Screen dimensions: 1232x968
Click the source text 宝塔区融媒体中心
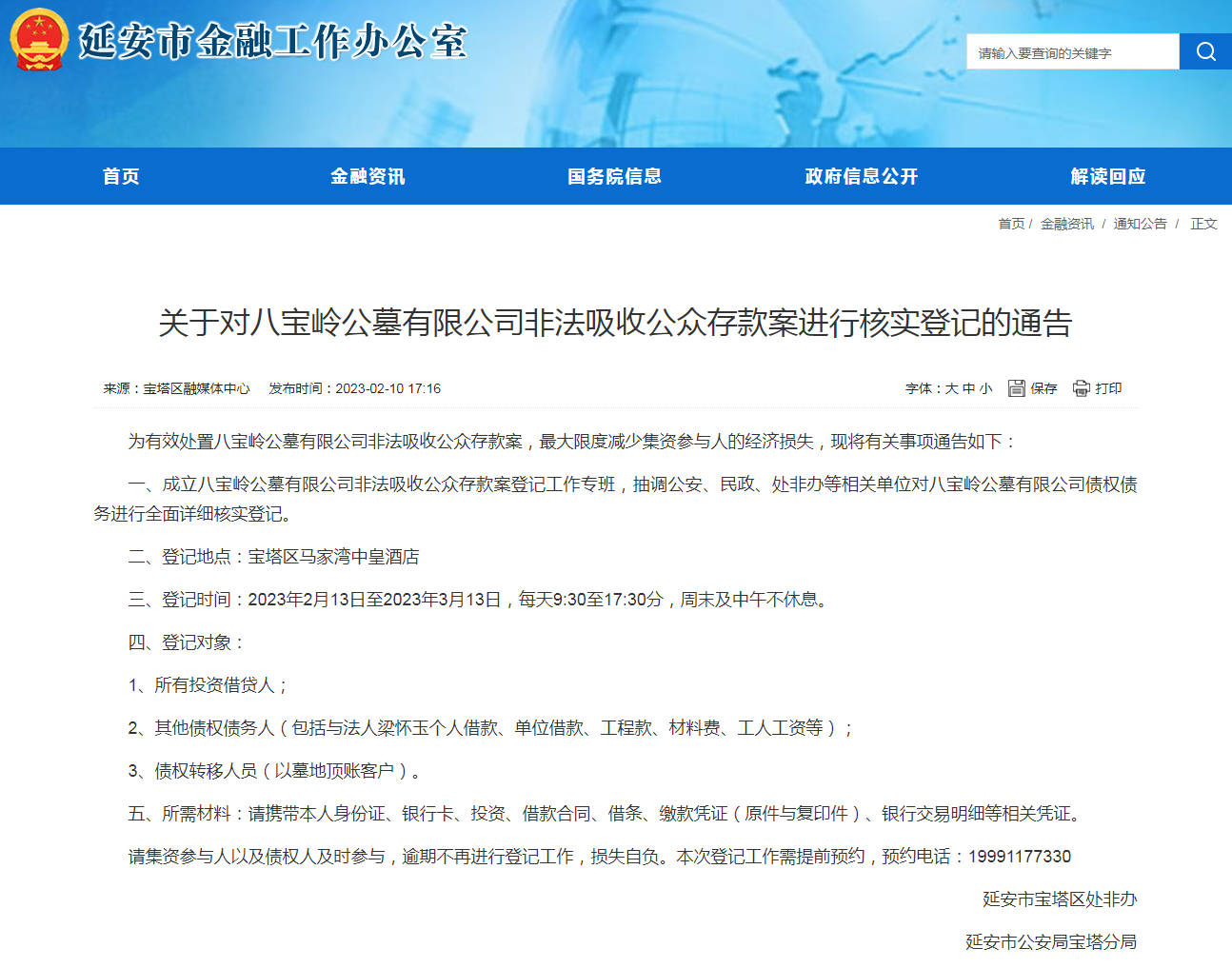tap(196, 388)
